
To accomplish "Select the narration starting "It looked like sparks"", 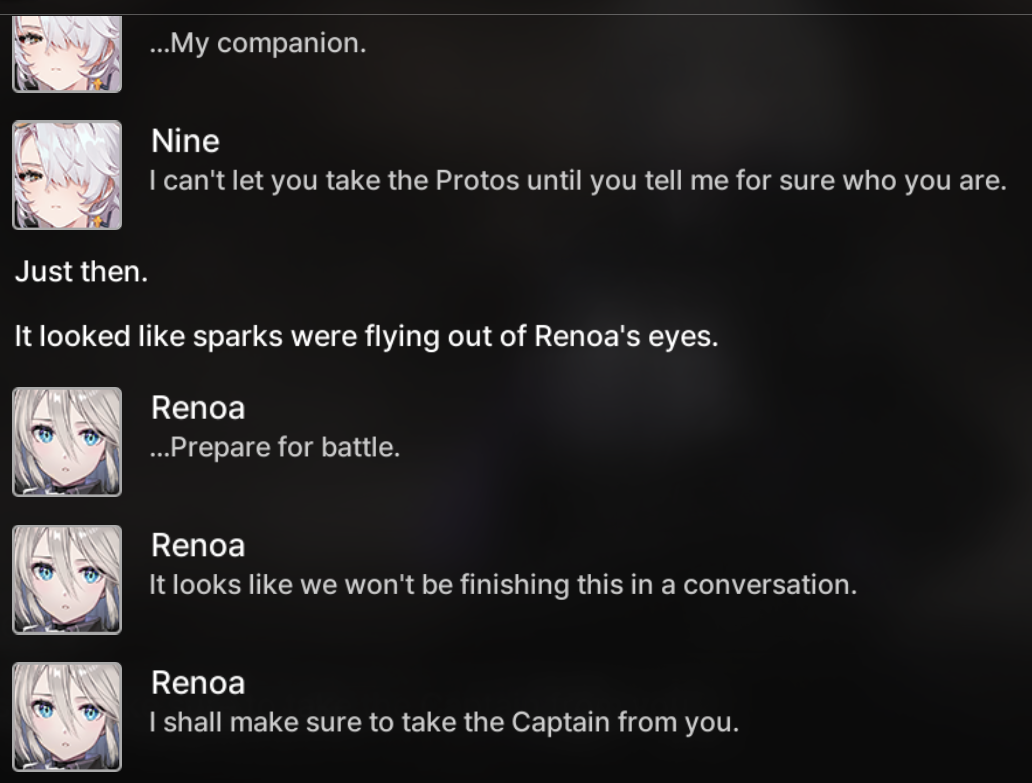I will [x=366, y=336].
